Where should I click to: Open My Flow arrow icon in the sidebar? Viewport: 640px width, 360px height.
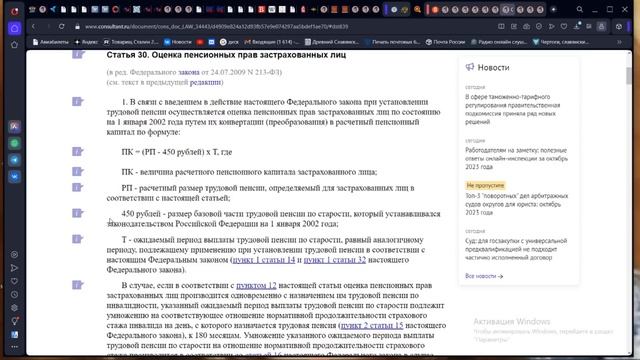click(14, 268)
